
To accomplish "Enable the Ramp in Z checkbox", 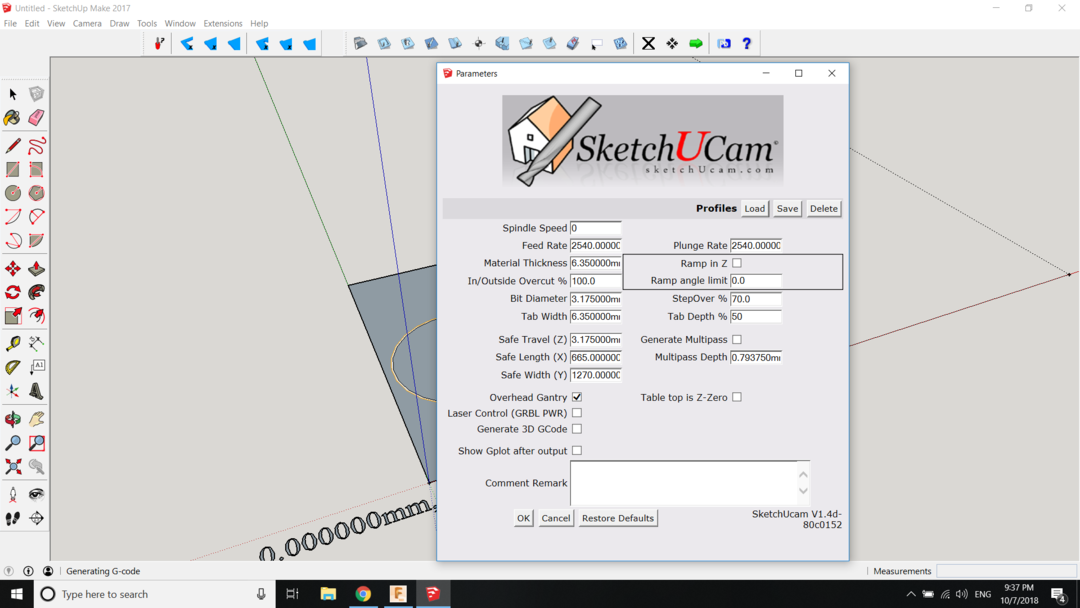I will [737, 263].
